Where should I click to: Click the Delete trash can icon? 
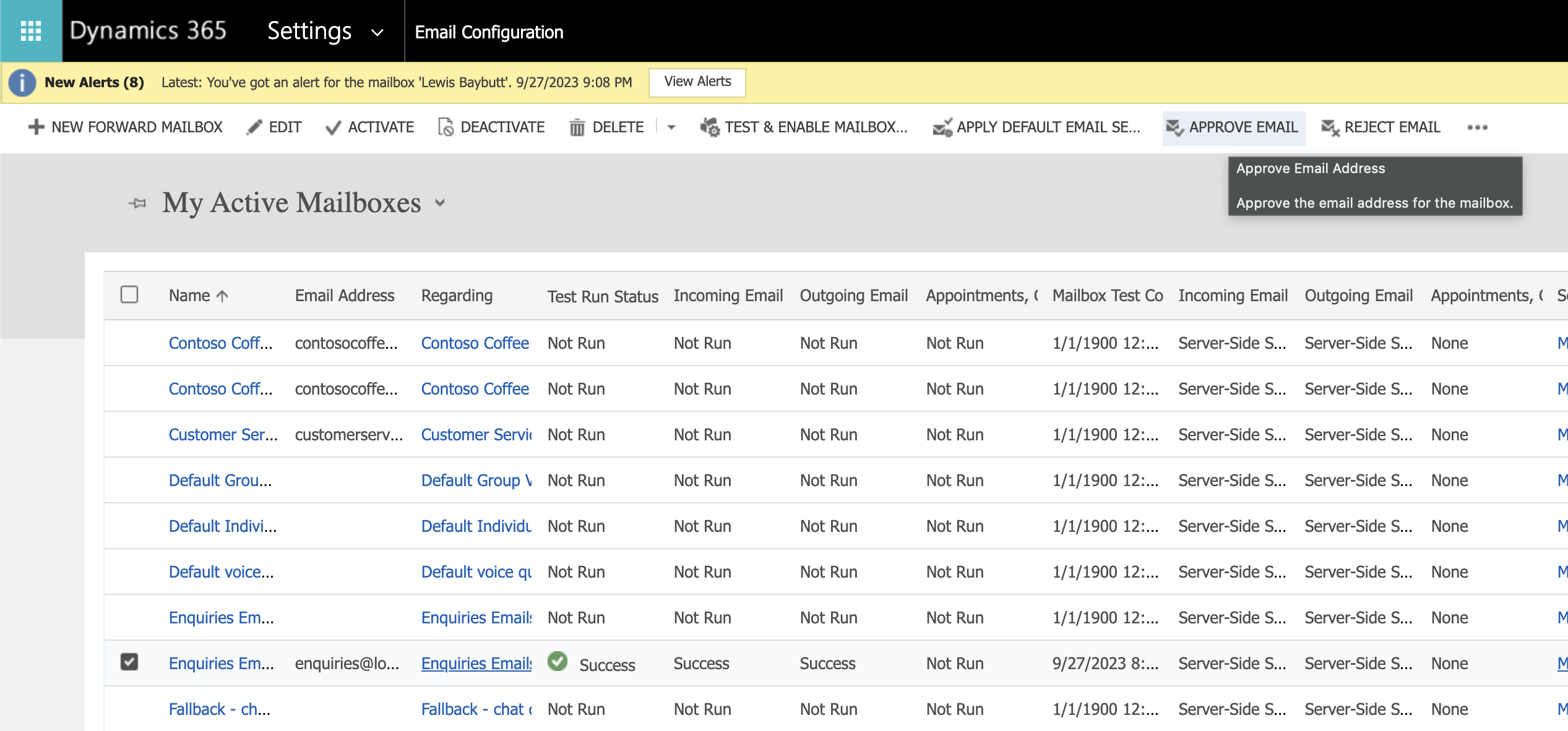tap(577, 127)
